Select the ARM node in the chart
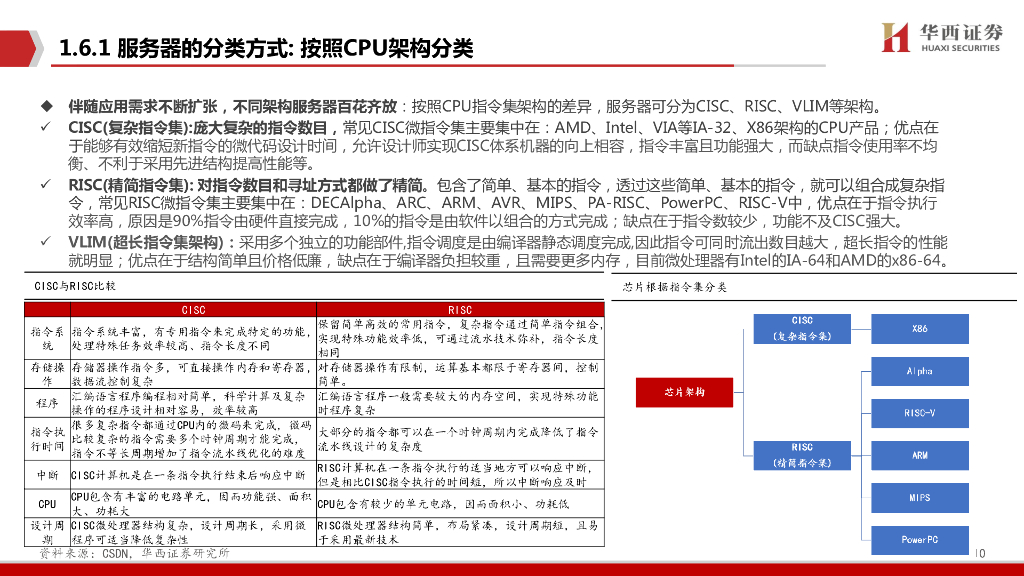The image size is (1024, 576). pyautogui.click(x=919, y=455)
